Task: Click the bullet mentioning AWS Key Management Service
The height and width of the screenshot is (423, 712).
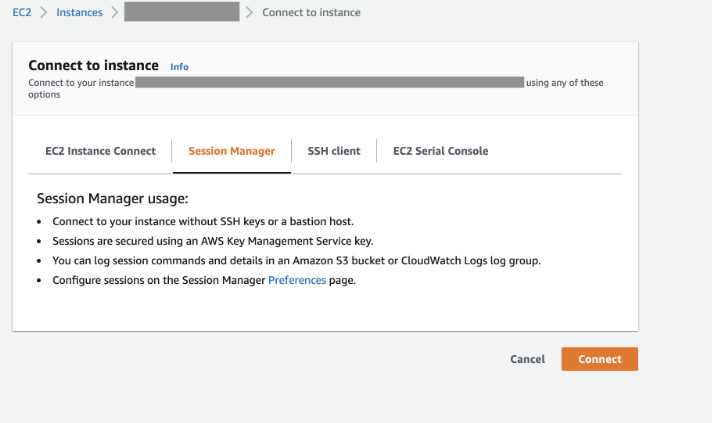Action: (x=213, y=241)
